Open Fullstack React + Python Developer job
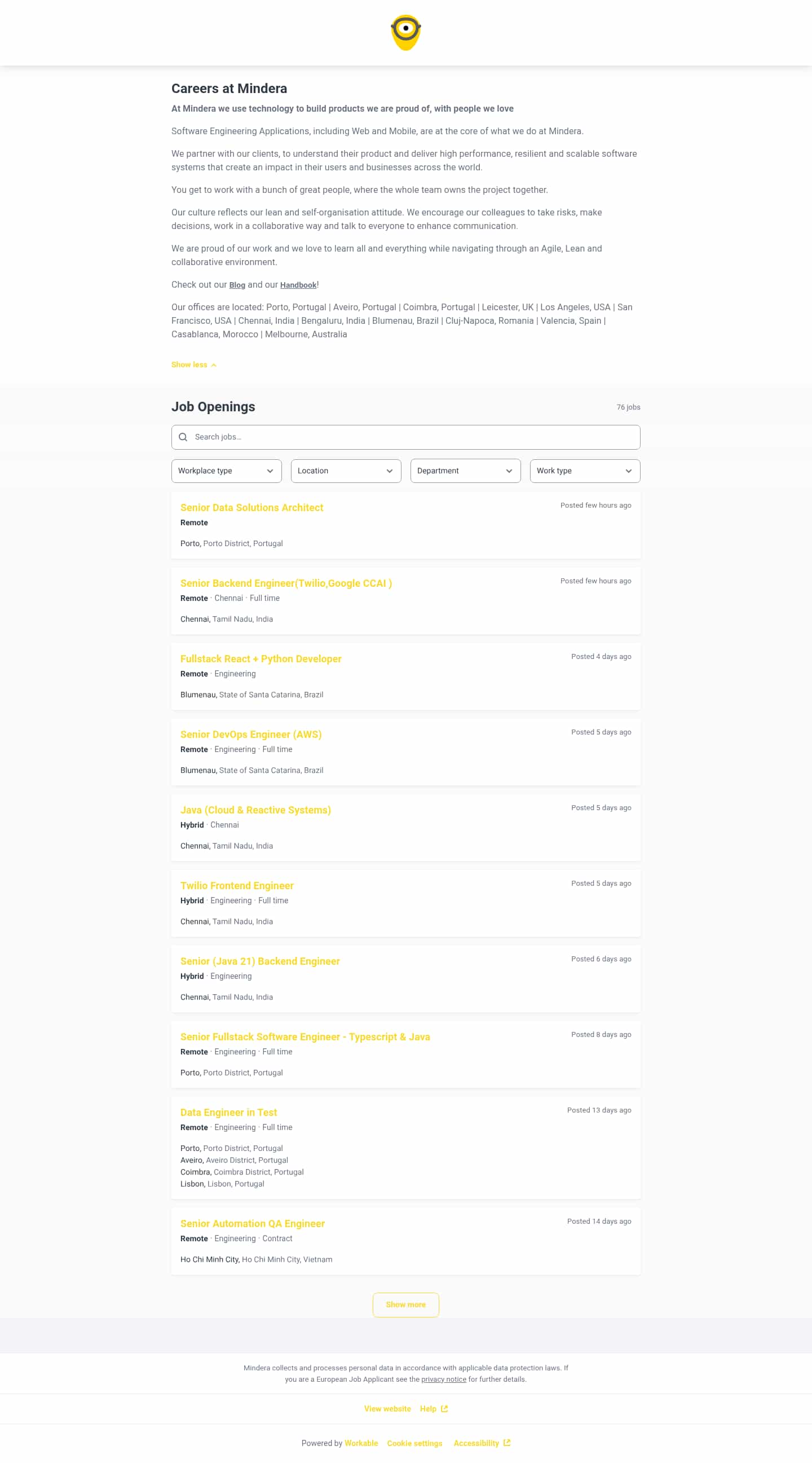Image resolution: width=812 pixels, height=1463 pixels. (x=261, y=658)
